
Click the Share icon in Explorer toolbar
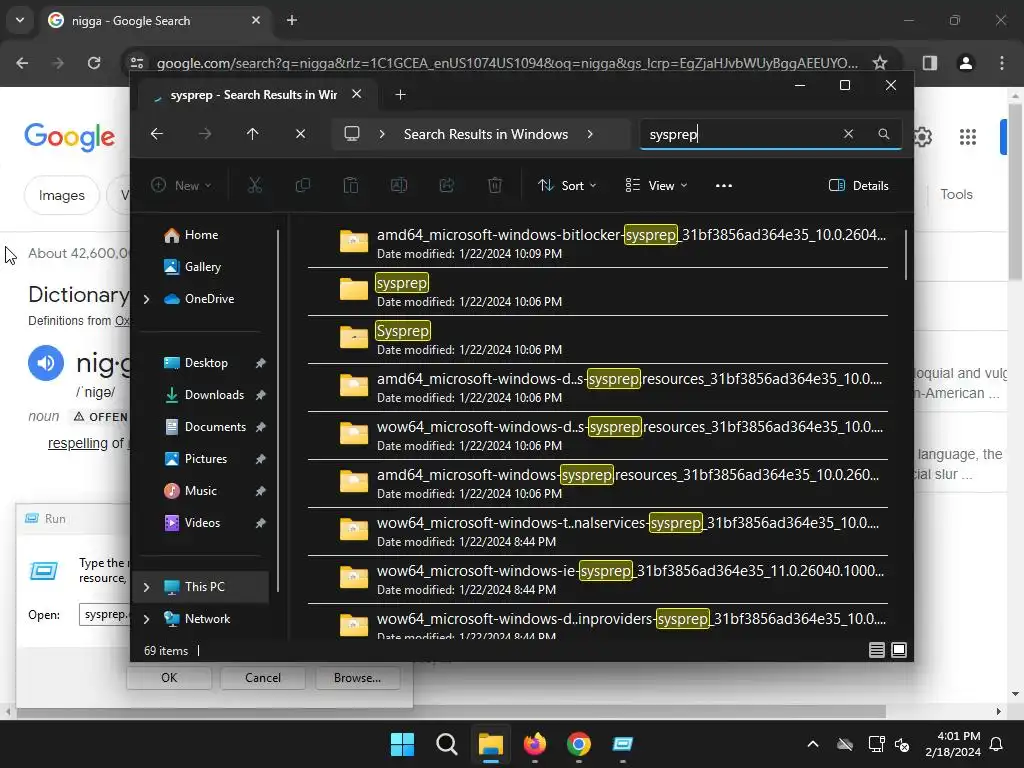(447, 185)
